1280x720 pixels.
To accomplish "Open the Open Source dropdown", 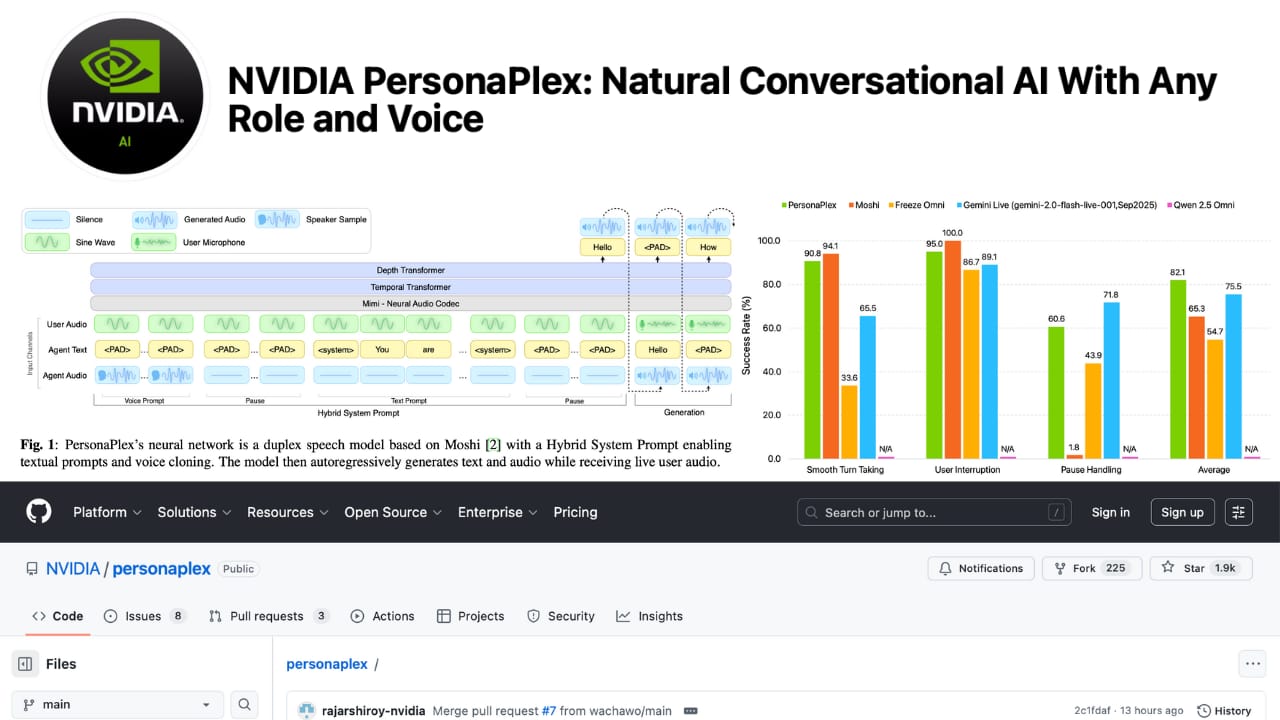I will point(393,512).
